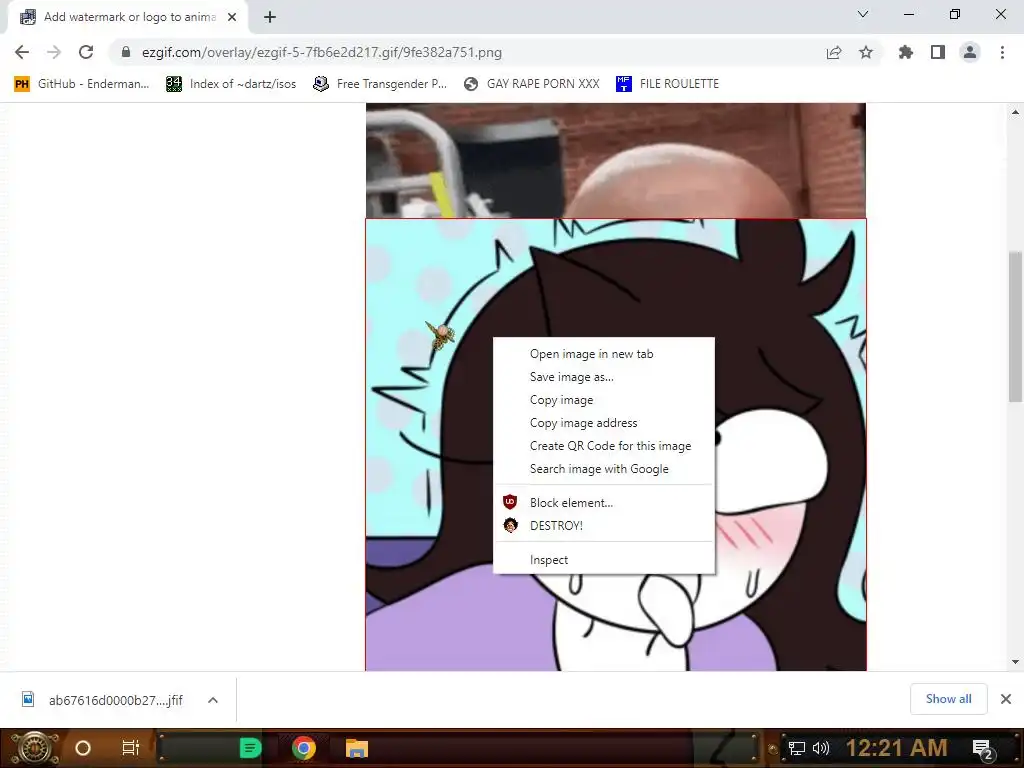The image size is (1024, 768).
Task: Open Chrome from the taskbar
Action: click(304, 748)
